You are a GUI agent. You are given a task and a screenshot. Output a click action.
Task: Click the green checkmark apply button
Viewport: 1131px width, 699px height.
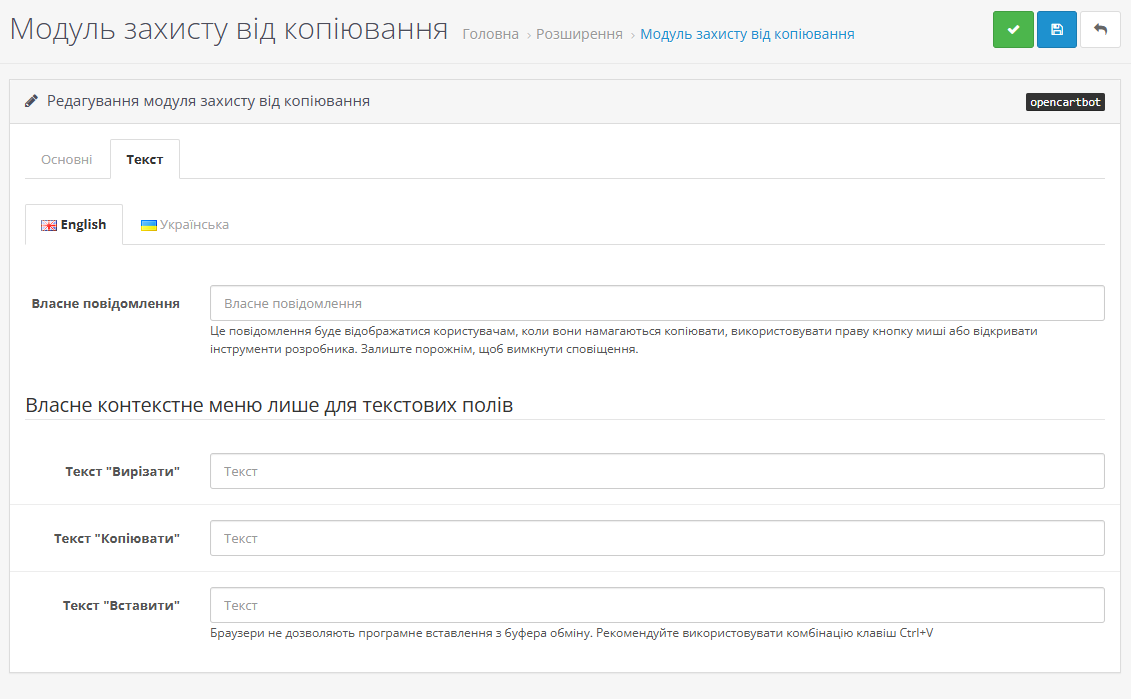point(1013,30)
